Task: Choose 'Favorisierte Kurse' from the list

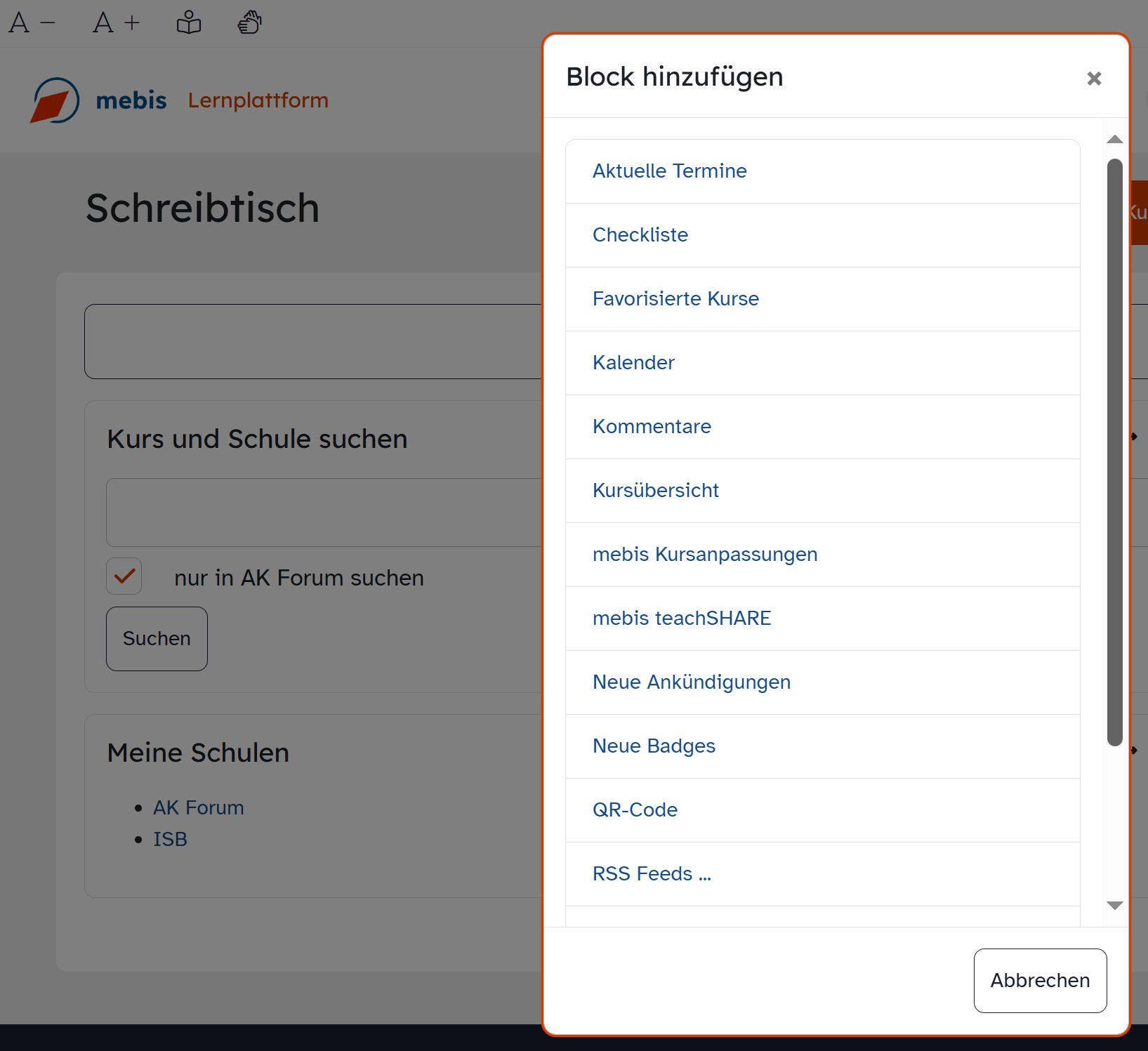Action: (675, 299)
